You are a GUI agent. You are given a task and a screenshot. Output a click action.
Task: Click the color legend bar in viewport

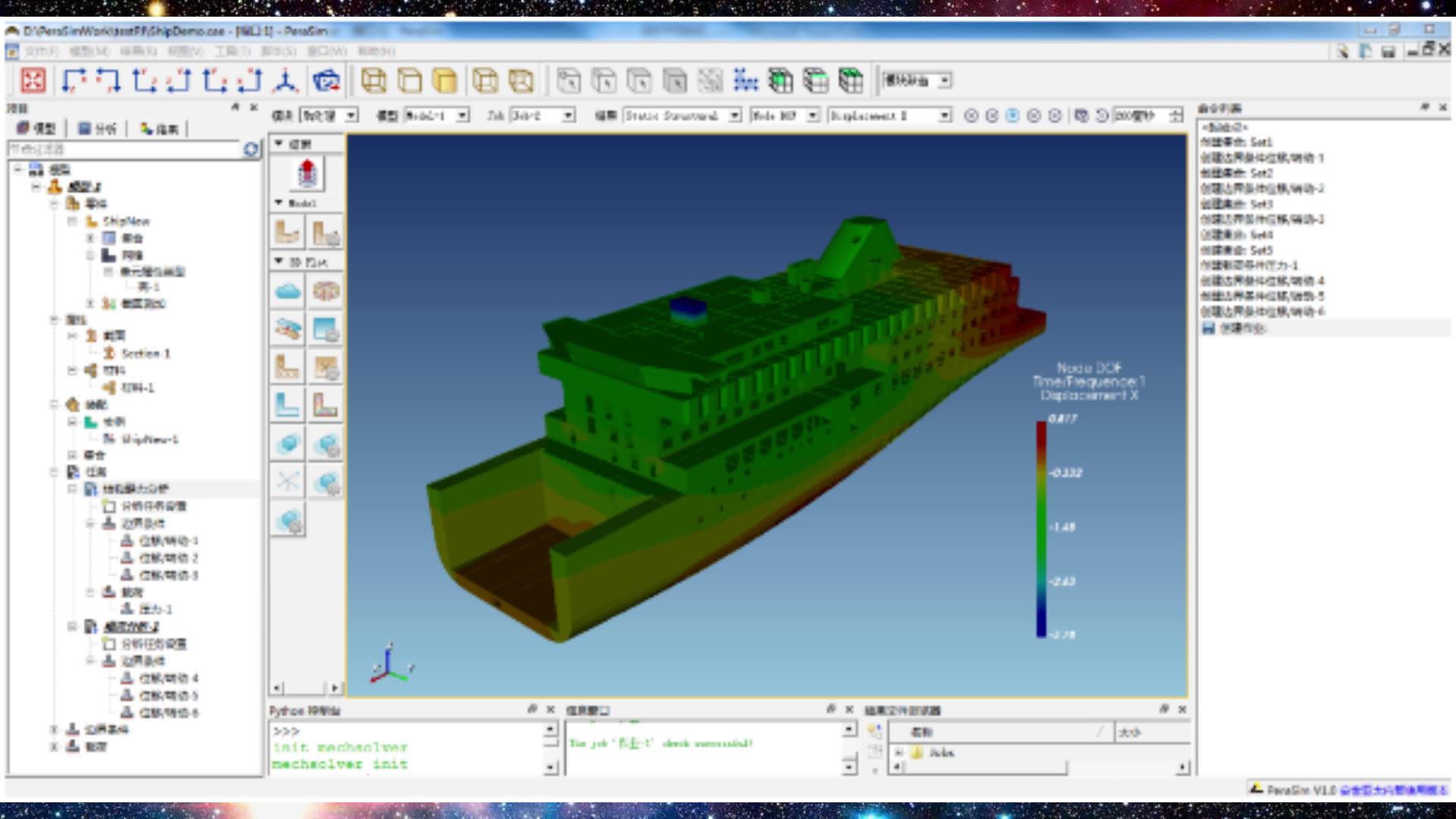click(1041, 529)
